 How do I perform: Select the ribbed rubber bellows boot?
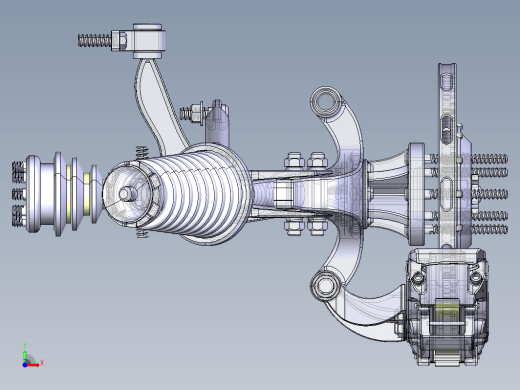point(200,193)
